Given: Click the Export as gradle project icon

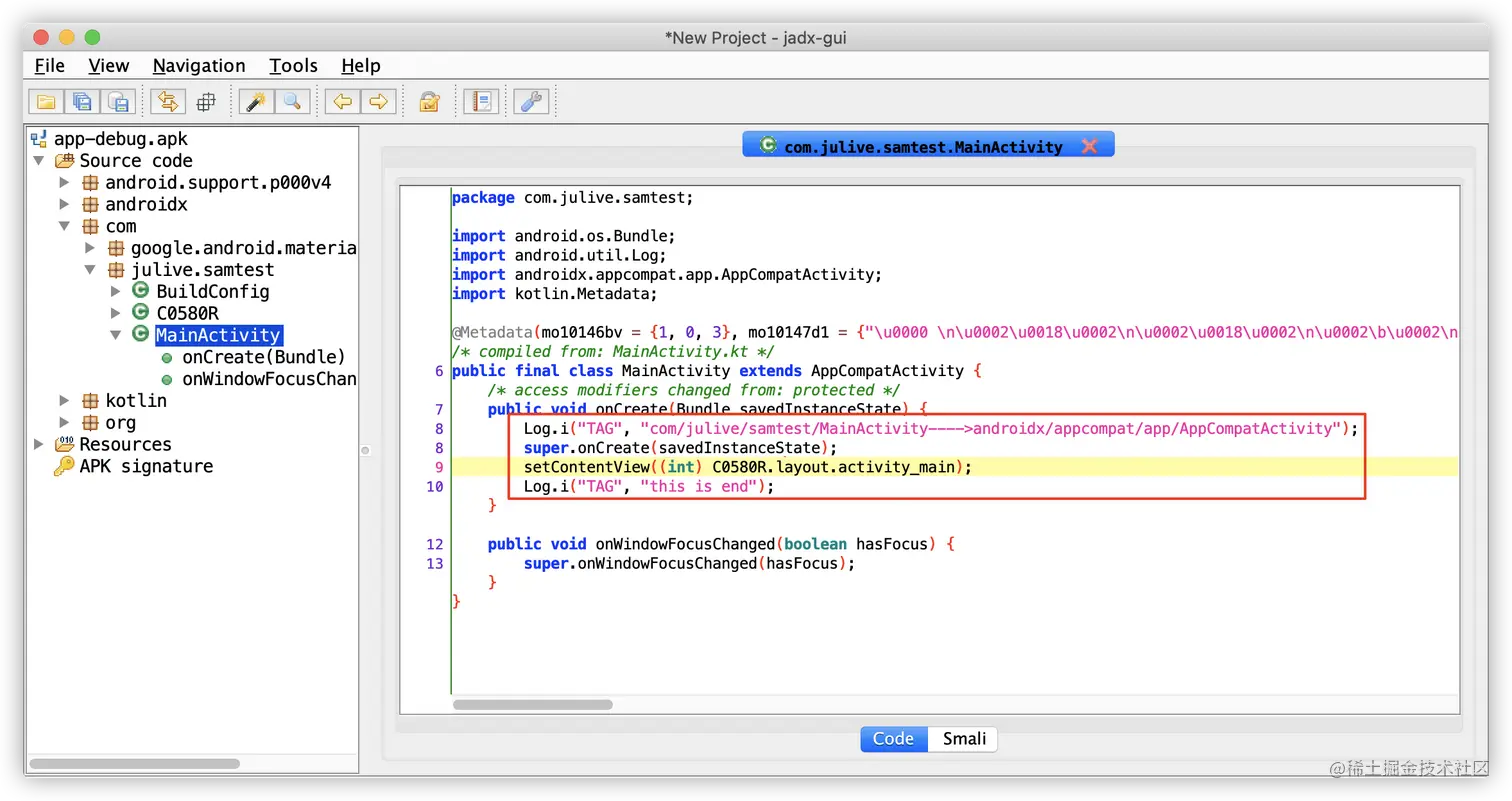Looking at the screenshot, I should pyautogui.click(x=119, y=101).
